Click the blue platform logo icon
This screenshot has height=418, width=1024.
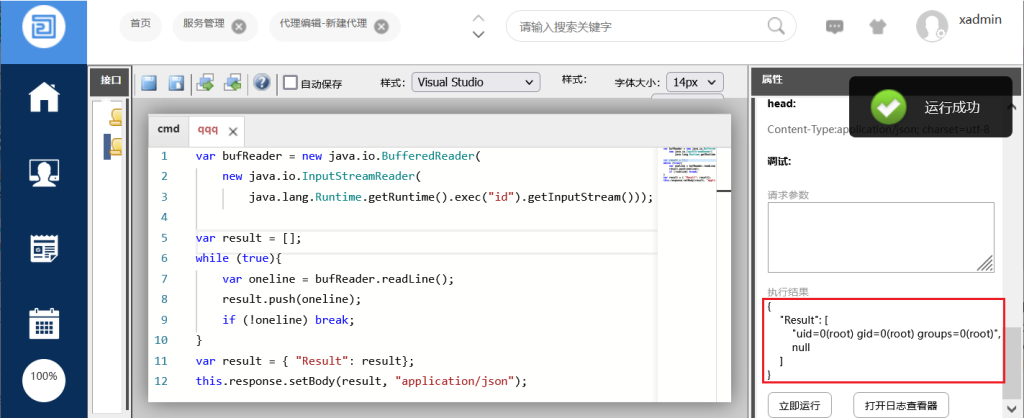(43, 27)
